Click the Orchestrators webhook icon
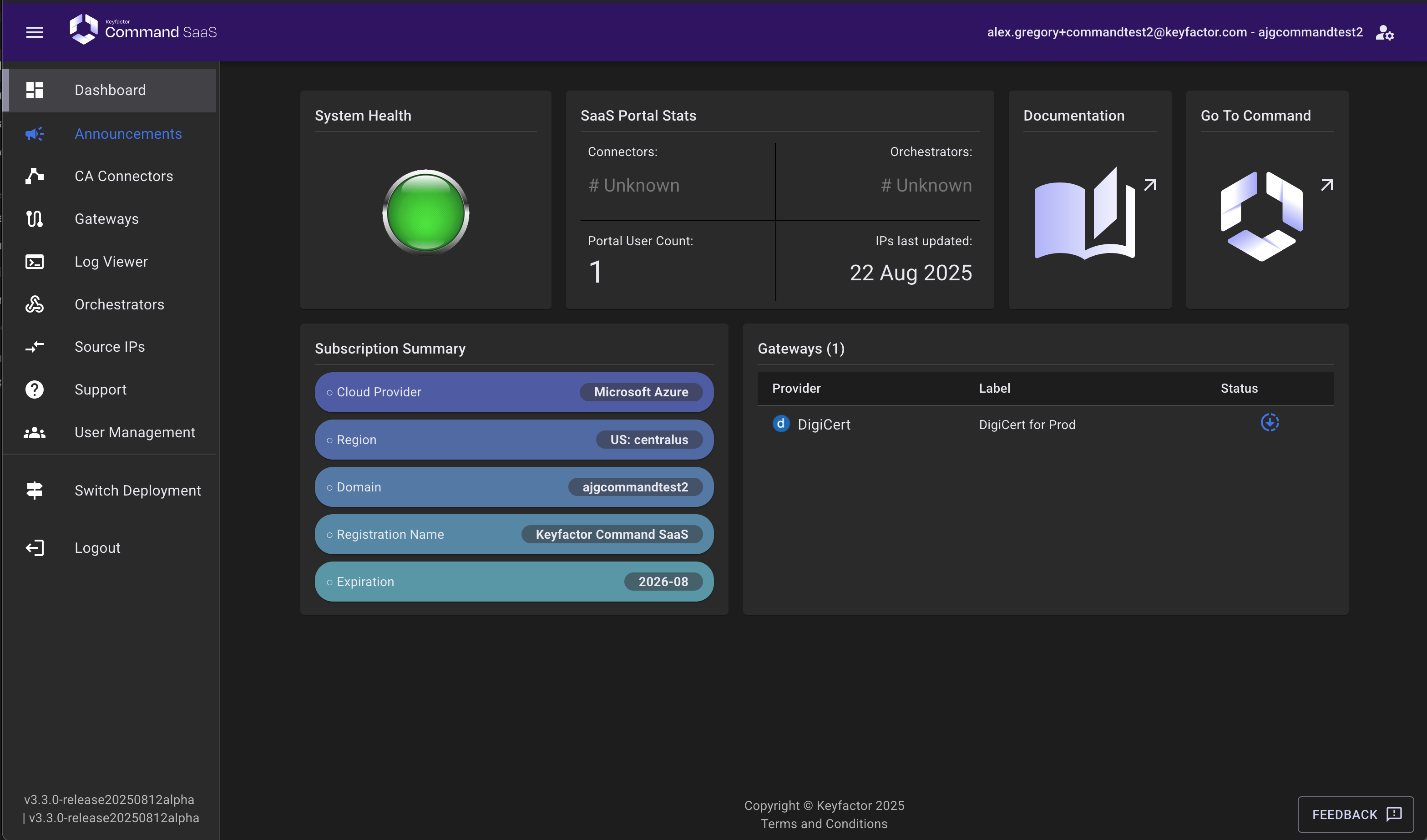 coord(35,304)
